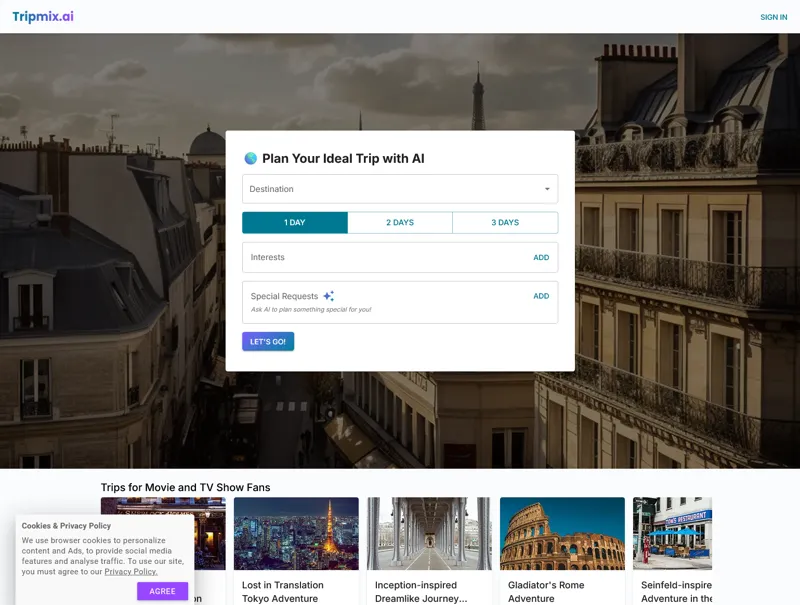Click the Lost in Translation Tokyo Adventure title

(283, 592)
